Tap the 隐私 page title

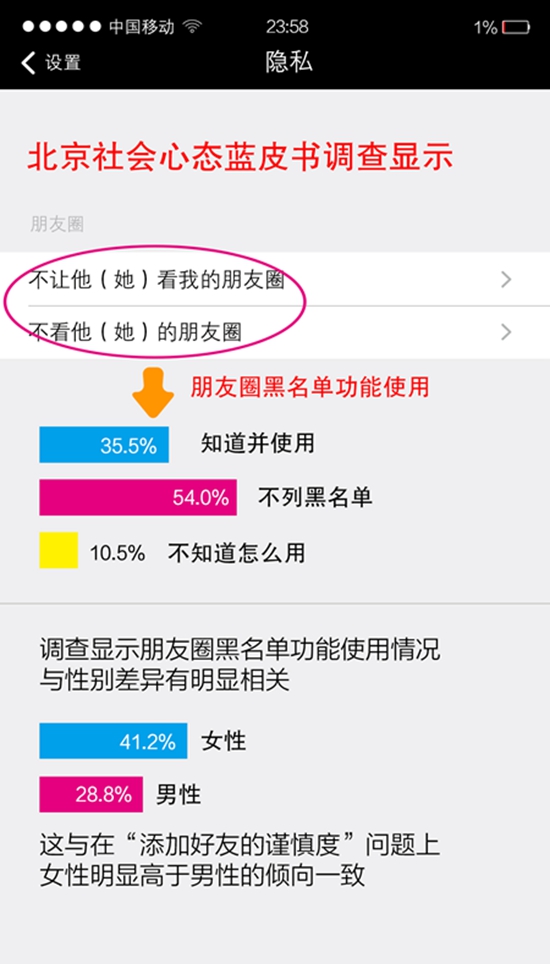click(x=289, y=62)
